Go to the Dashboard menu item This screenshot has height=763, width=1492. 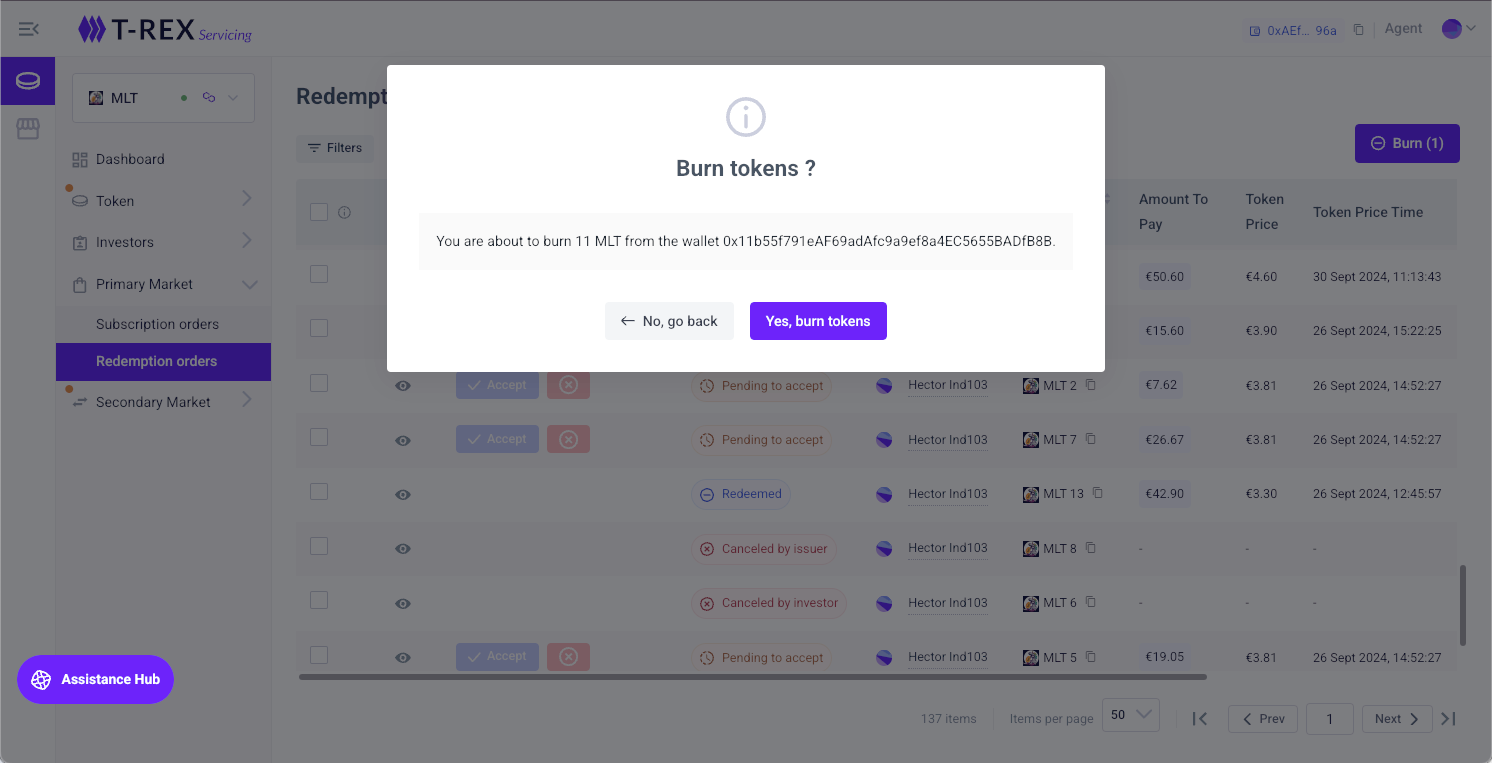[130, 159]
